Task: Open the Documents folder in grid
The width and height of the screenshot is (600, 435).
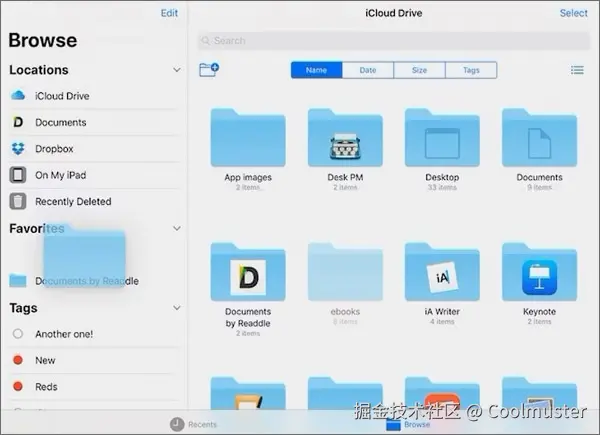Action: pyautogui.click(x=540, y=138)
